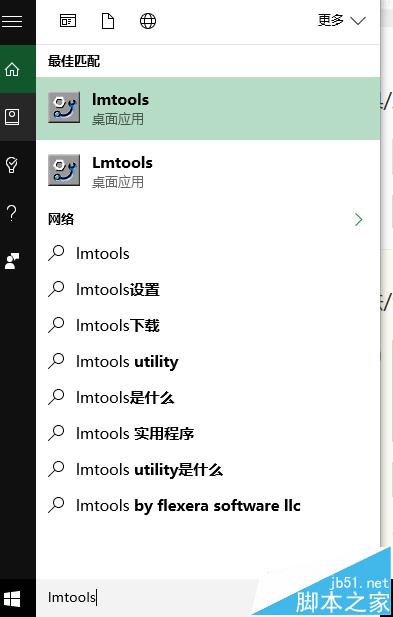393x617 pixels.
Task: Click the lightbulb tips icon
Action: [11, 165]
